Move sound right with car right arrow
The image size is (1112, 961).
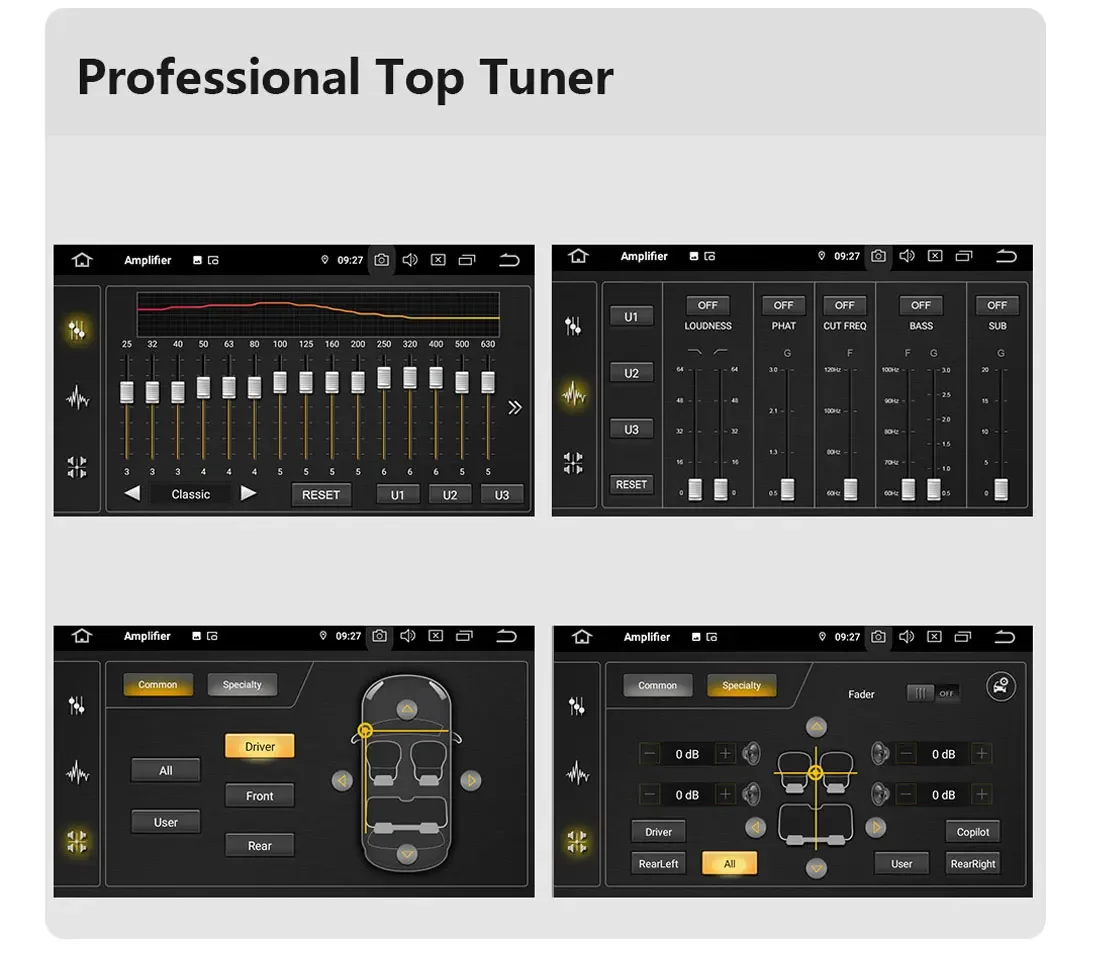pos(470,780)
